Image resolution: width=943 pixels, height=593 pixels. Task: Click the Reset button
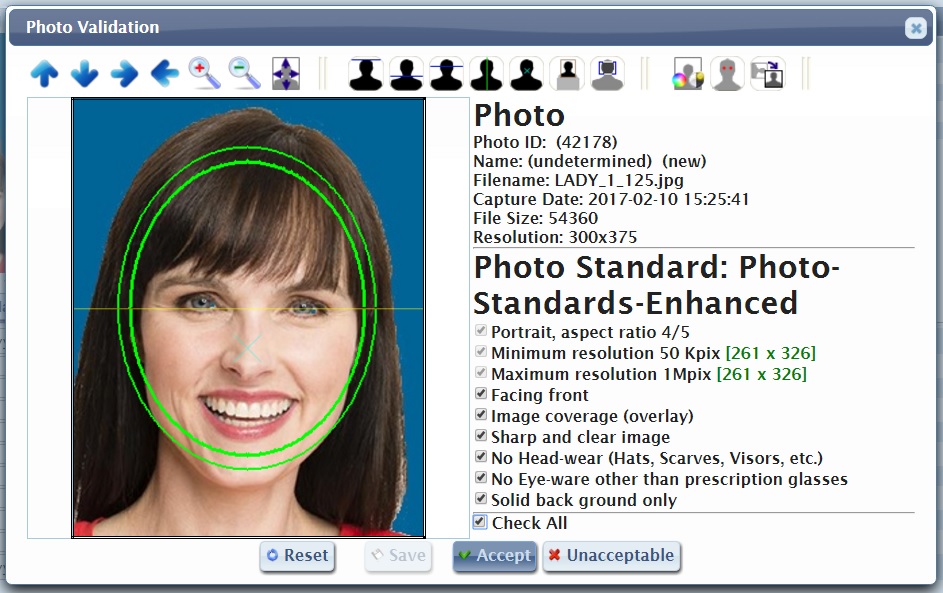coord(298,556)
